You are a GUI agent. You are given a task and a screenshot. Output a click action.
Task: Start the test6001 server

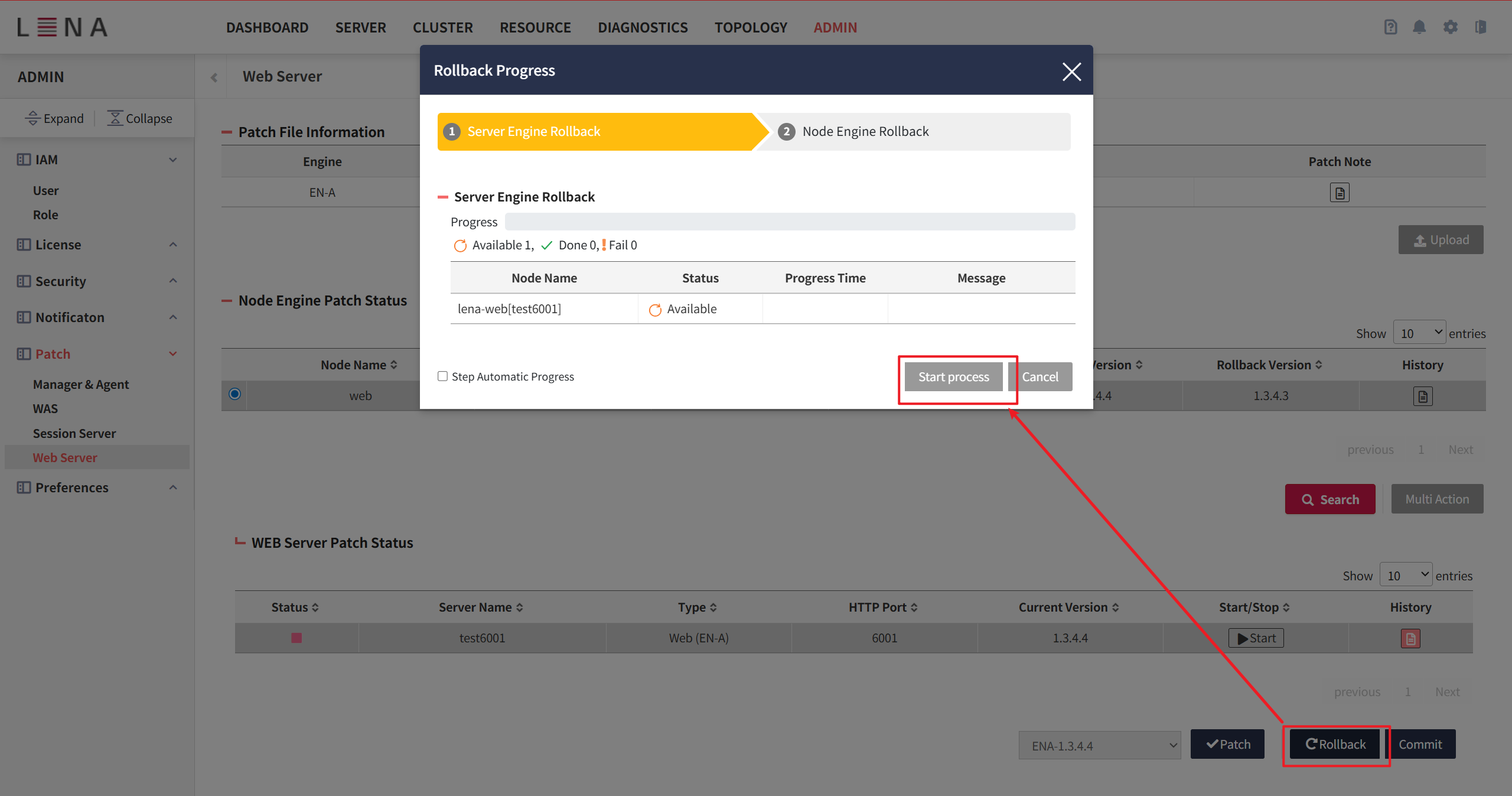click(1256, 638)
